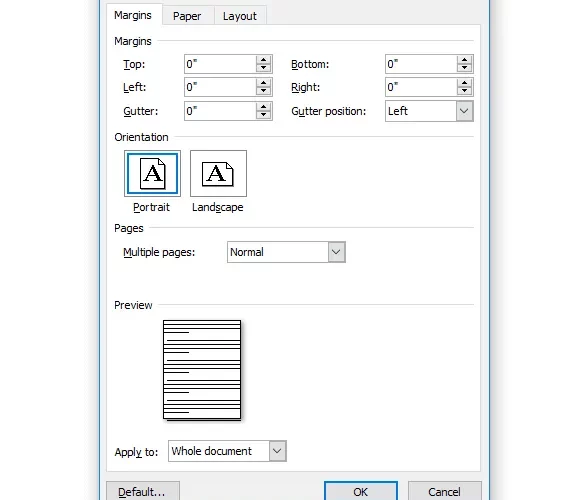This screenshot has width=582, height=500.
Task: Increase the Bottom margin with up arrow
Action: pyautogui.click(x=464, y=60)
